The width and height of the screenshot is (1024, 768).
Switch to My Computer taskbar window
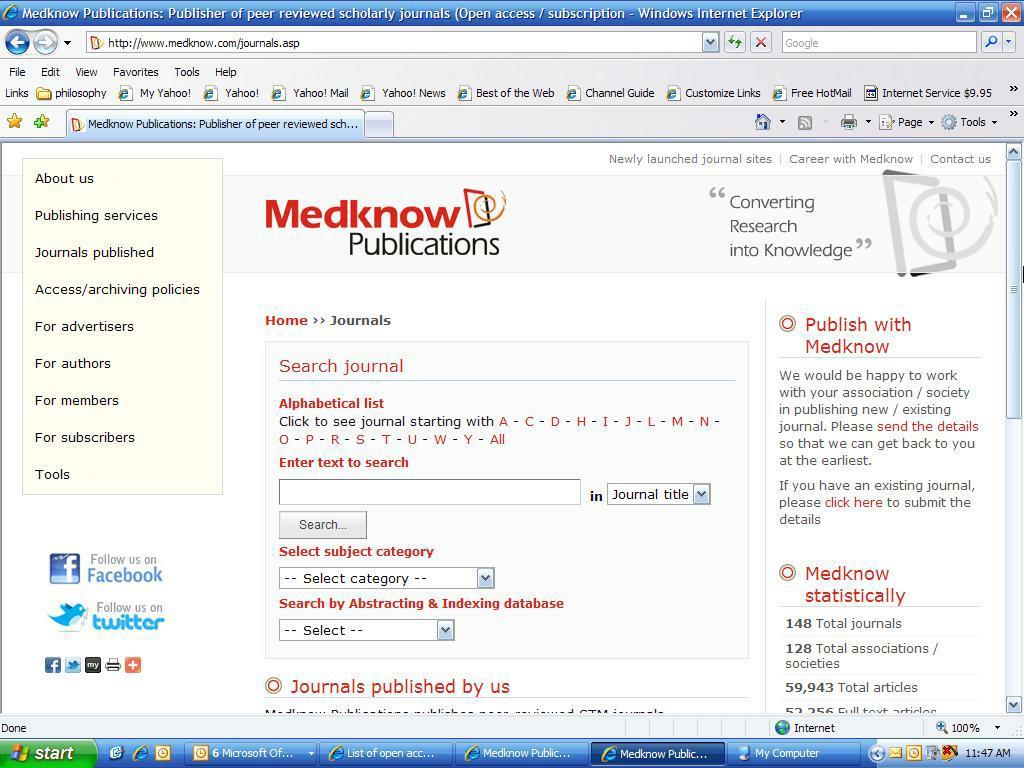point(792,753)
